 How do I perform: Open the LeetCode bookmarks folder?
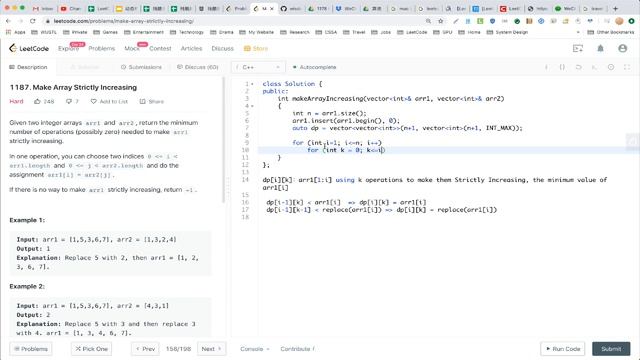[412, 32]
